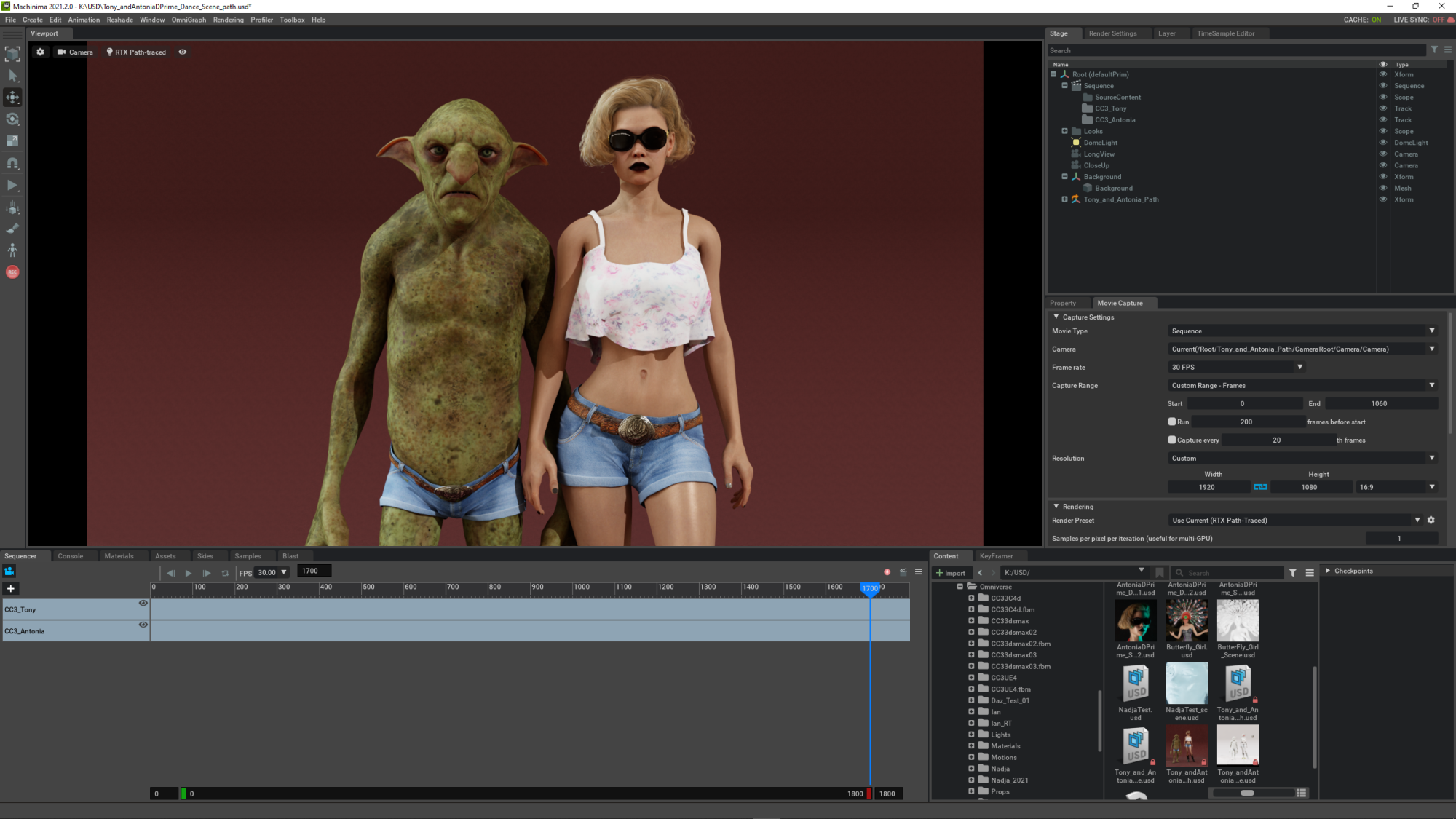
Task: Toggle the width-height aspect lock icon
Action: tap(1260, 487)
